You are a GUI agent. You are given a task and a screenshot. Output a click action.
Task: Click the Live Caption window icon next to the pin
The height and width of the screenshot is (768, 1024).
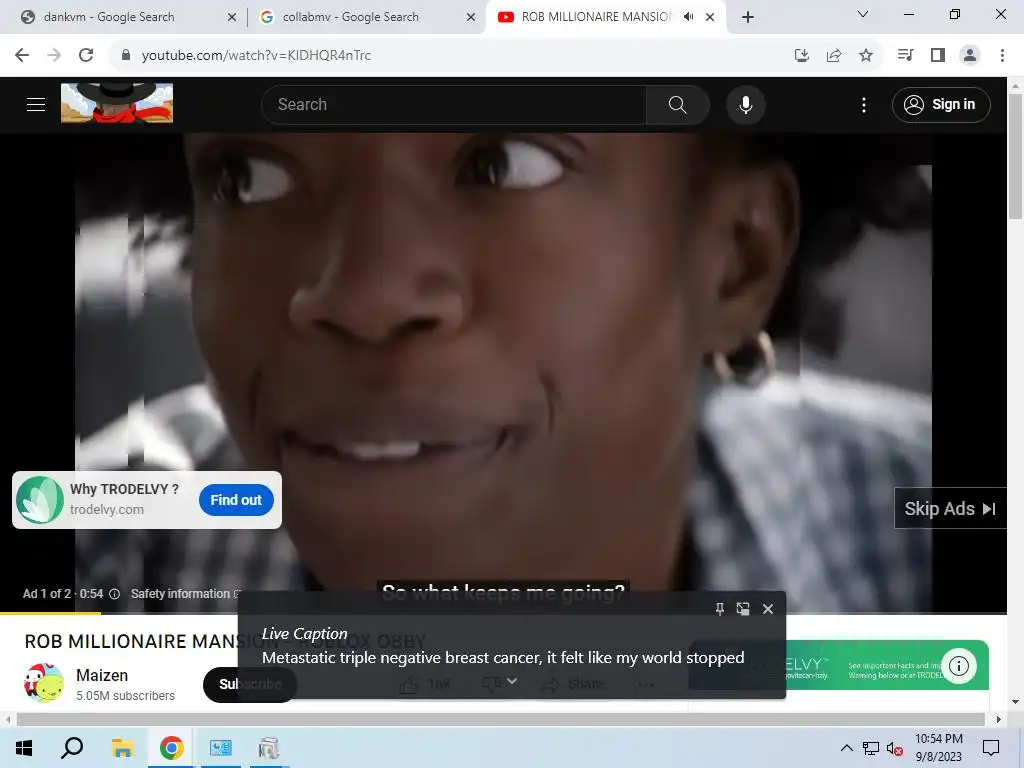(743, 609)
